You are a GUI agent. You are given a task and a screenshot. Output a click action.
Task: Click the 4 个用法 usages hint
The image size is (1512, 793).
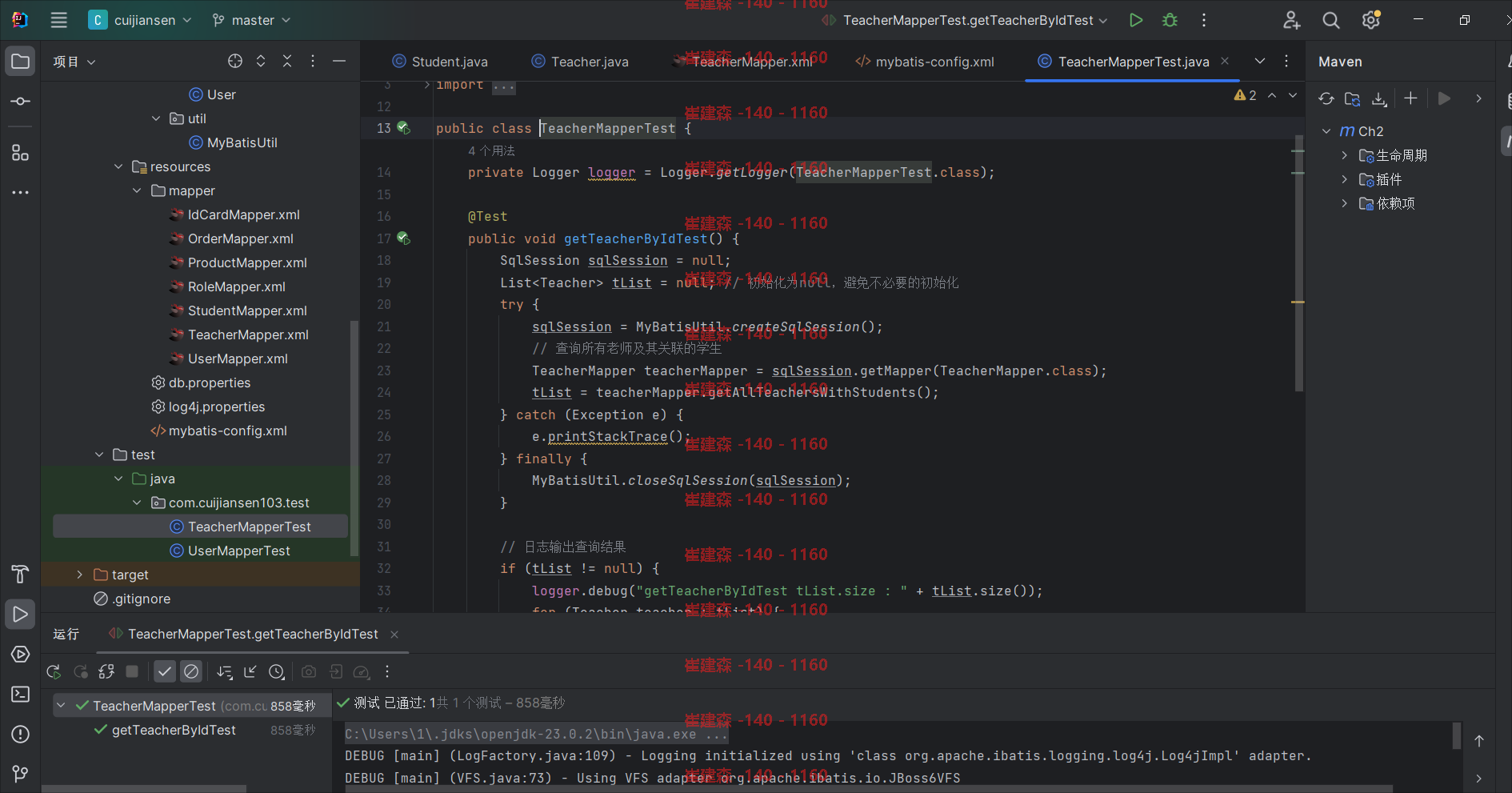491,150
